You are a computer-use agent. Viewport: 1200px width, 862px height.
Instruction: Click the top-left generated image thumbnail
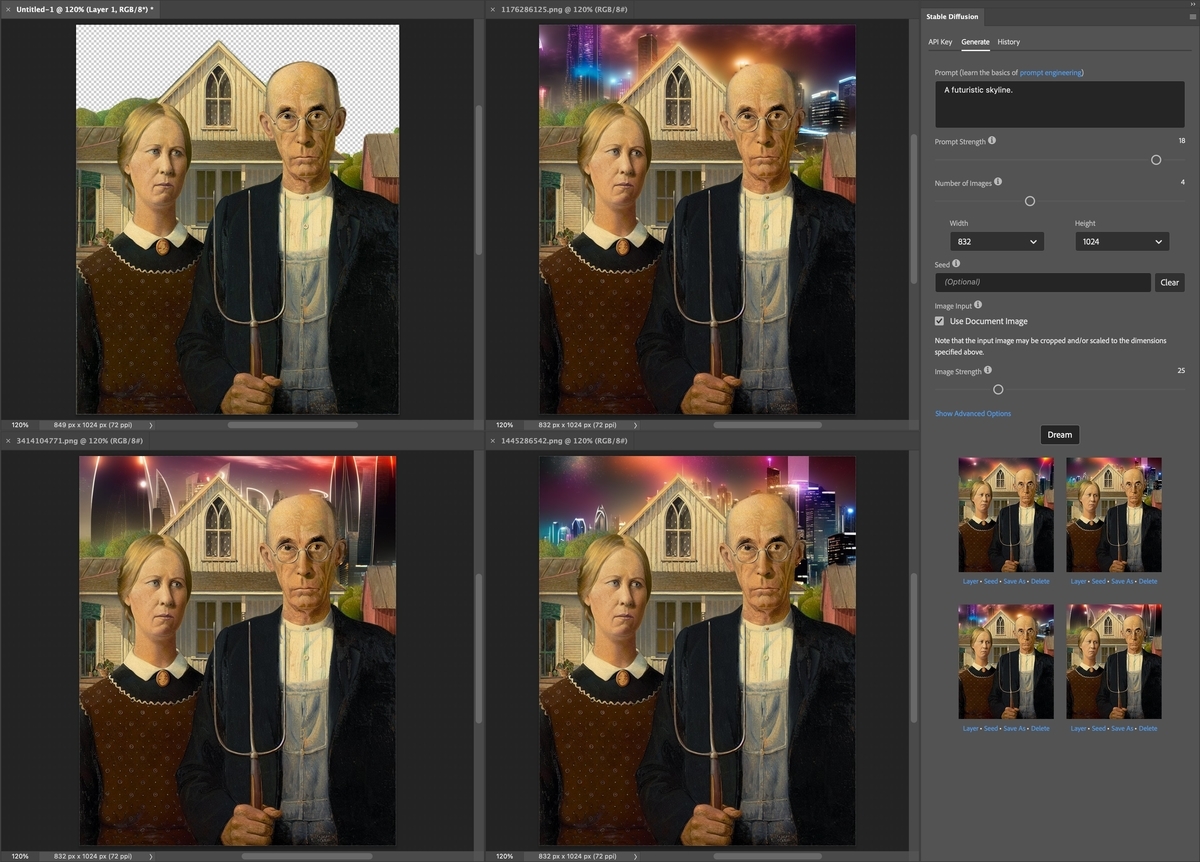tap(1006, 514)
